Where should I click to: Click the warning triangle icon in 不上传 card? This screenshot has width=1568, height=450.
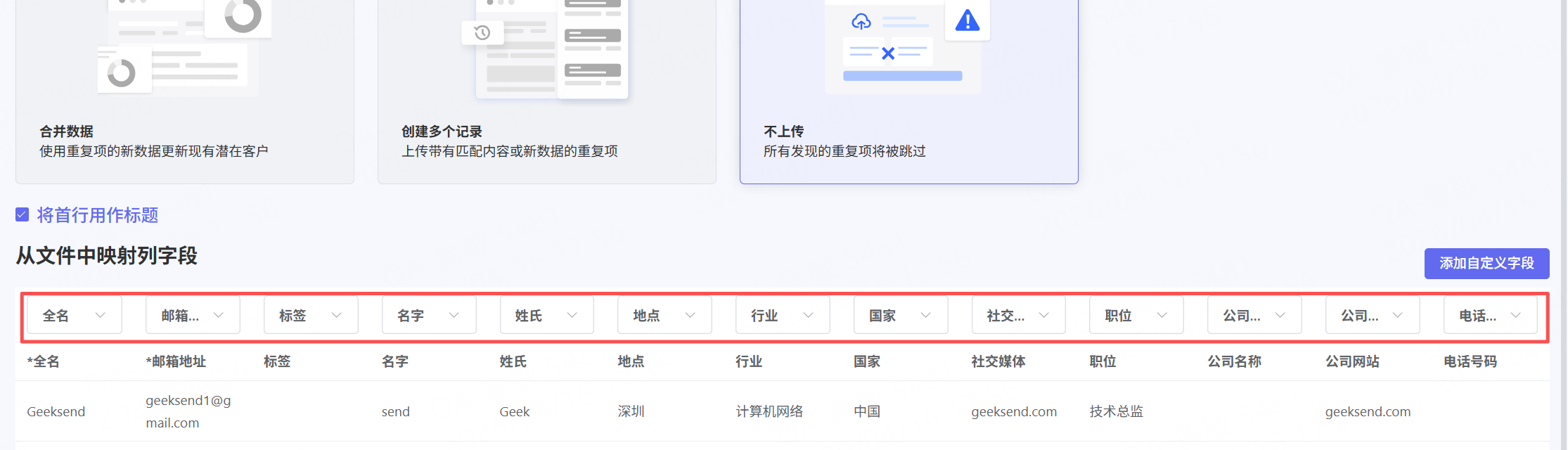coord(968,21)
